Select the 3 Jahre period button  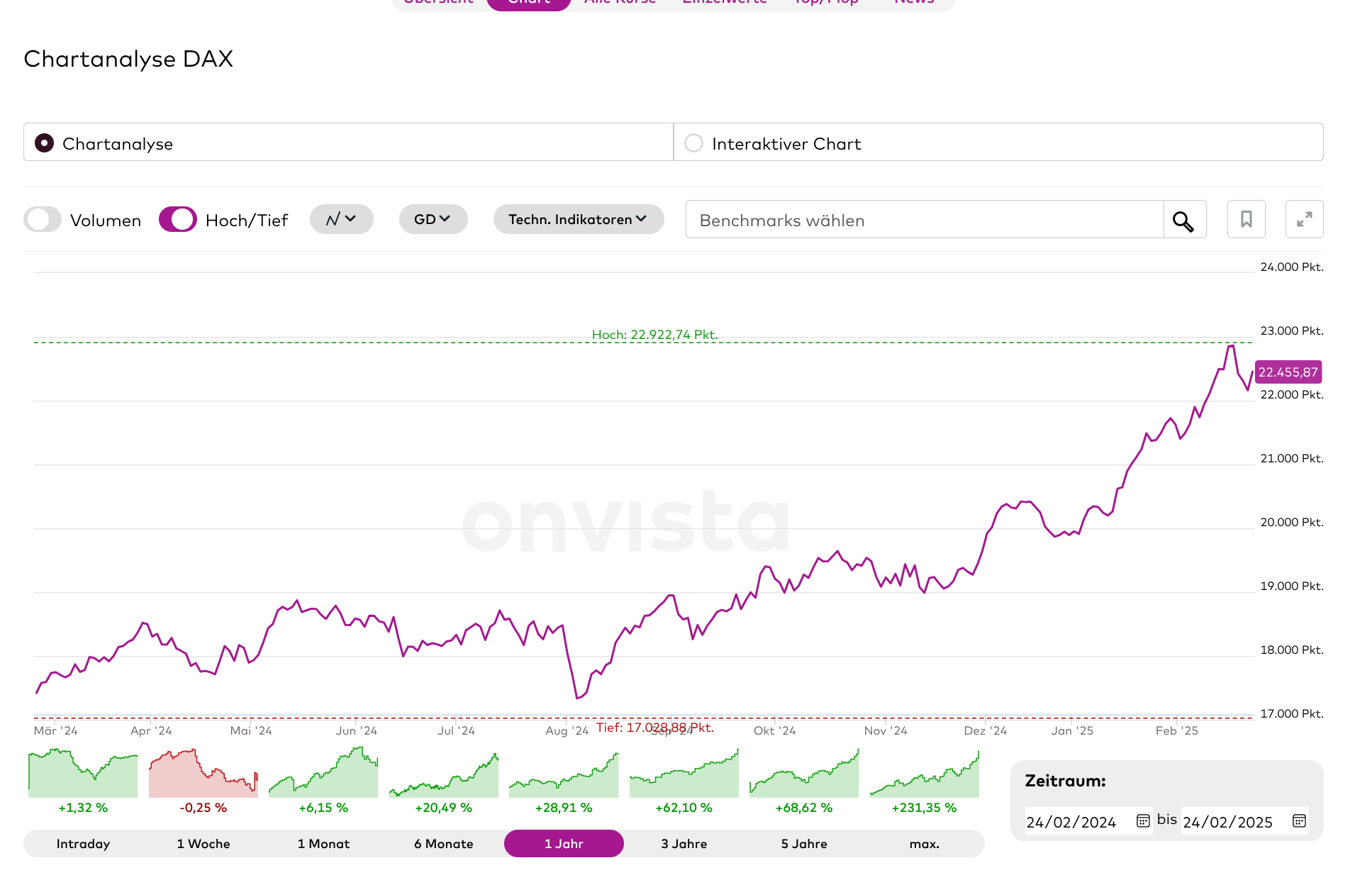point(684,844)
